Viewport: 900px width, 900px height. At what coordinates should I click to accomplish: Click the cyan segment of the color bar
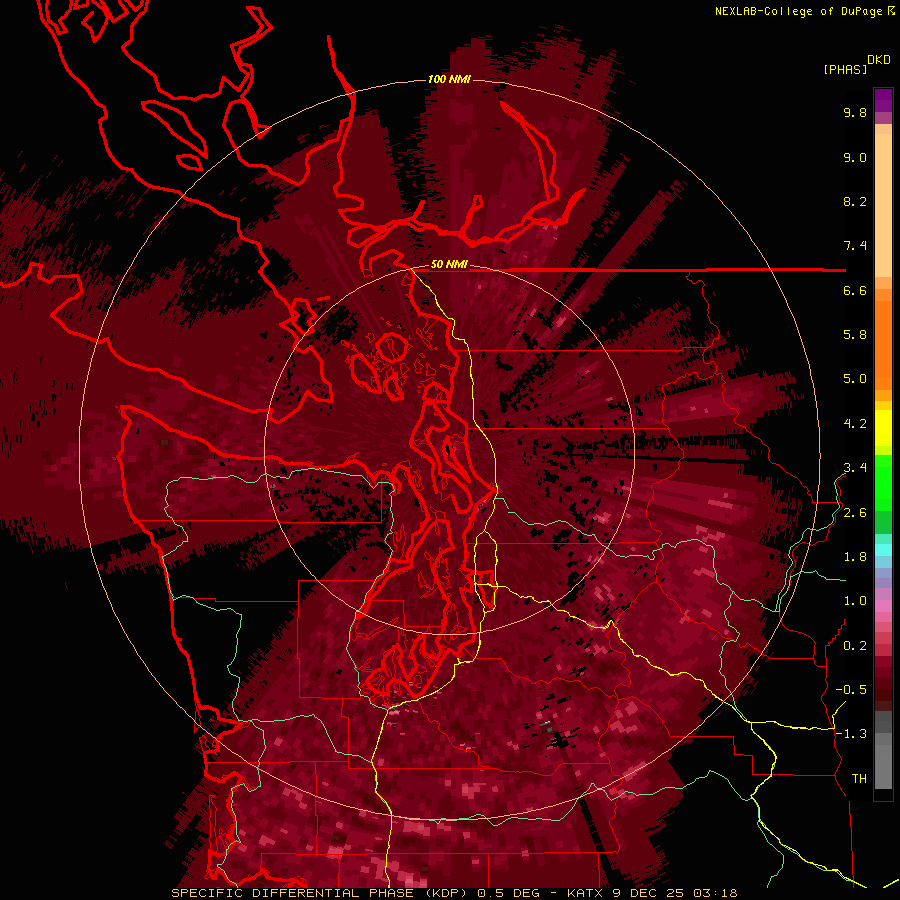883,550
